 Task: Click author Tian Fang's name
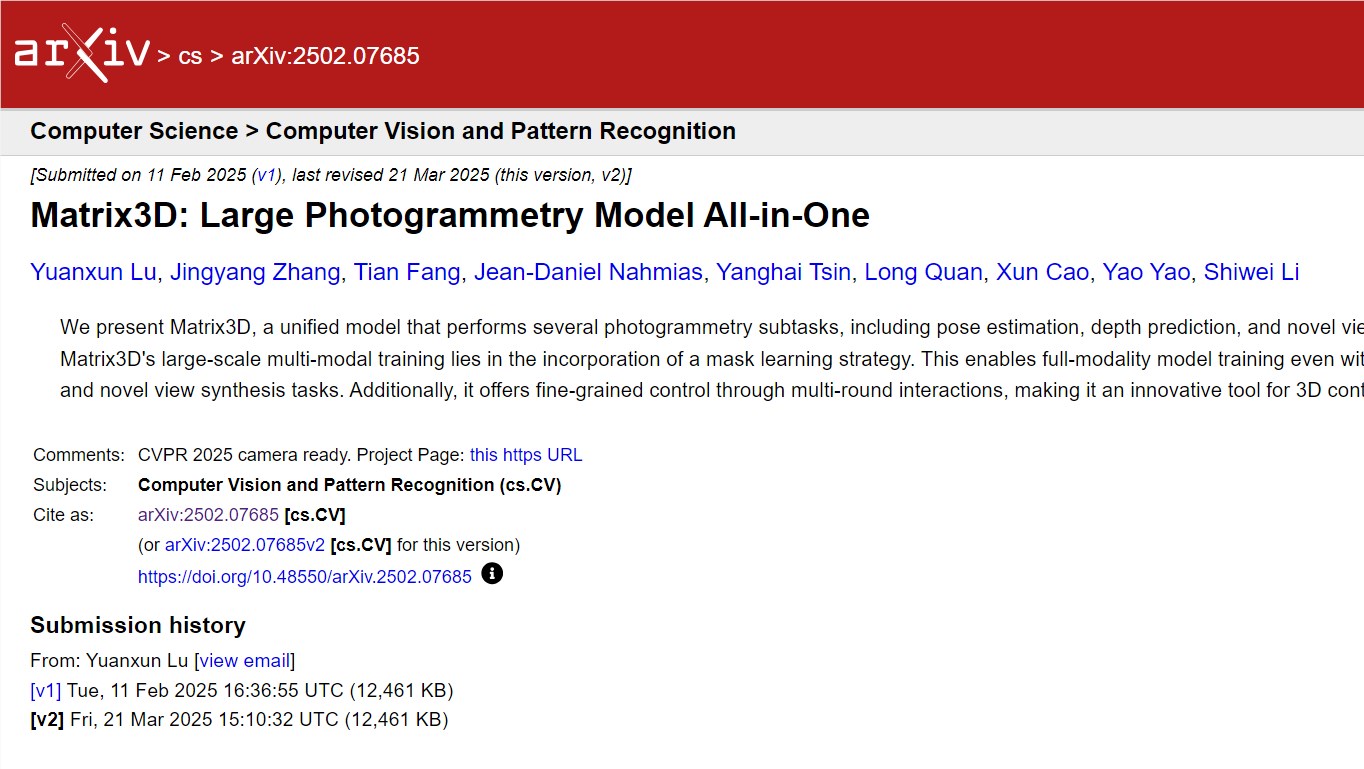pos(407,272)
